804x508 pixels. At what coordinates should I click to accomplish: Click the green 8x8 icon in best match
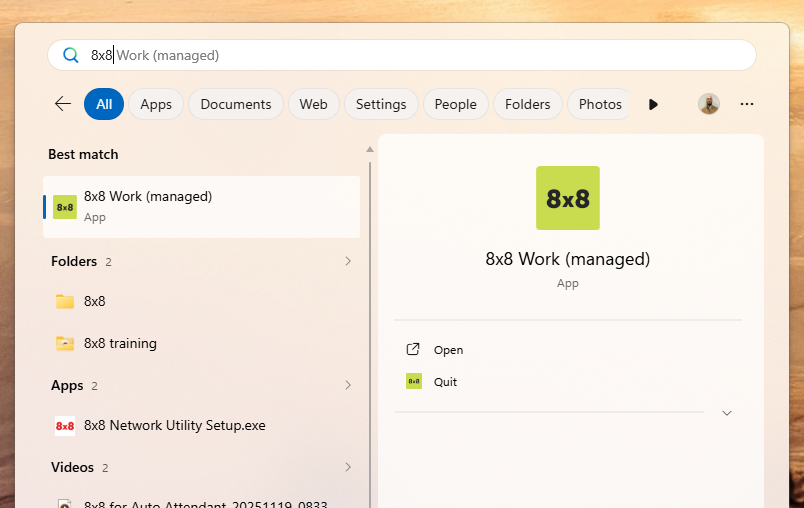click(x=65, y=207)
